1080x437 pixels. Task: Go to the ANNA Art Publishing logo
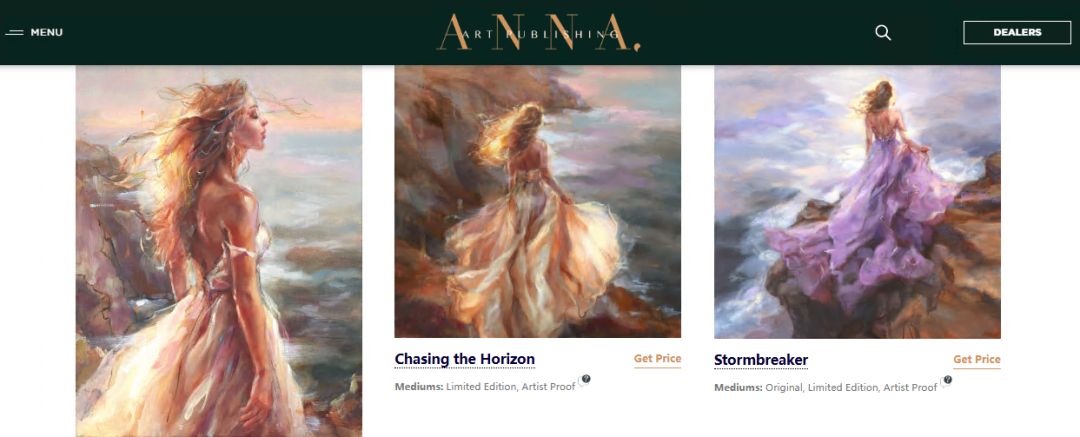pos(539,32)
